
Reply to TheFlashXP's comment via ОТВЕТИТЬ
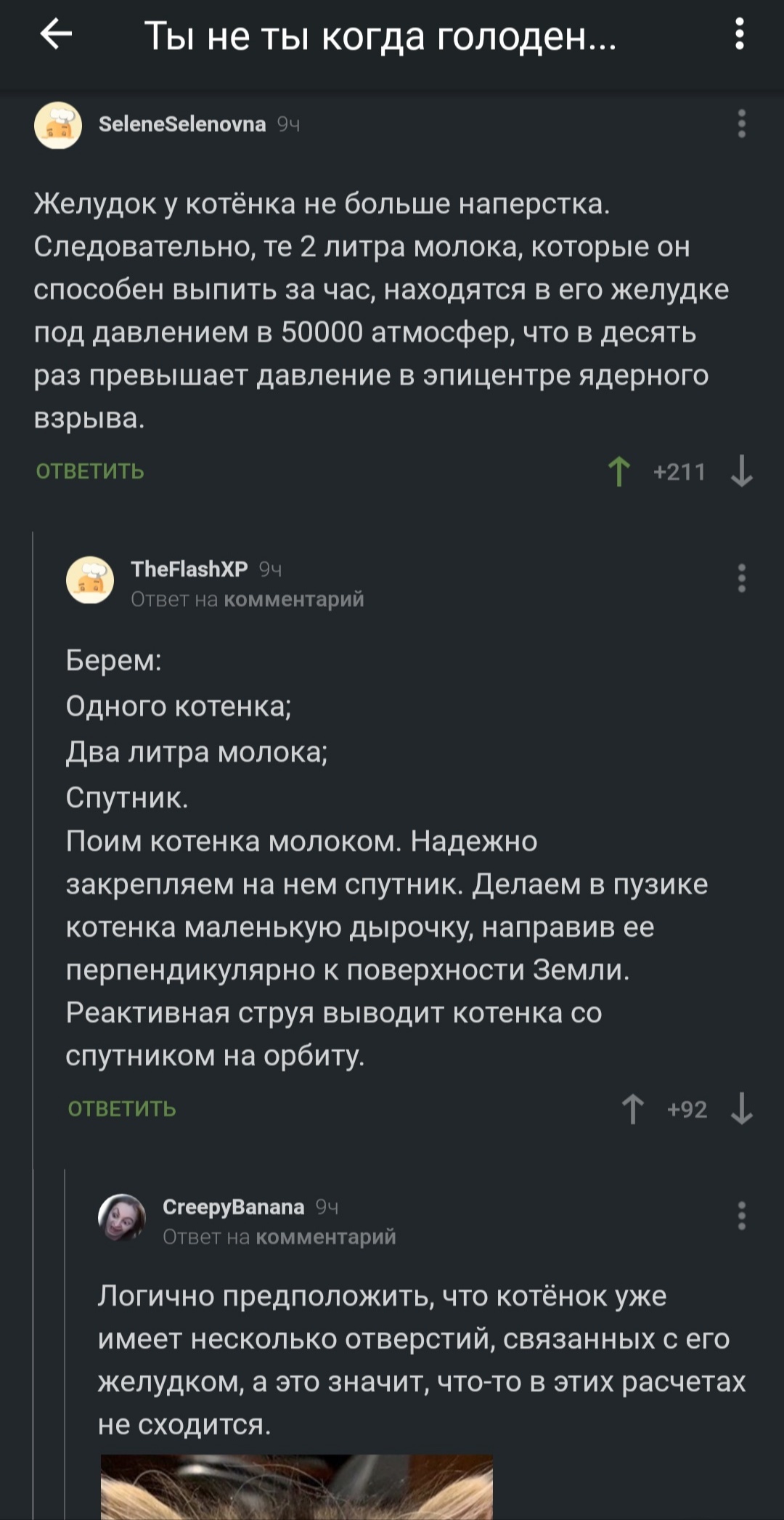coord(122,1109)
